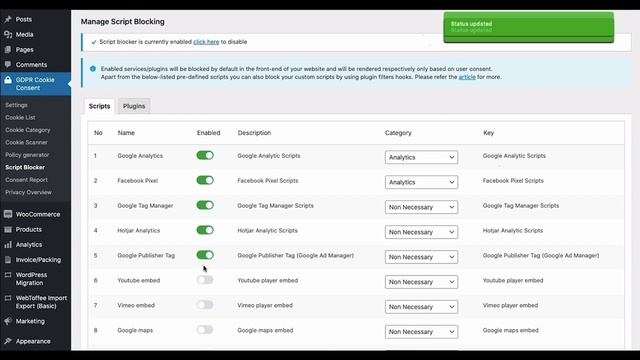Go to Media menu label
Image resolution: width=640 pixels, height=360 pixels.
click(x=24, y=34)
